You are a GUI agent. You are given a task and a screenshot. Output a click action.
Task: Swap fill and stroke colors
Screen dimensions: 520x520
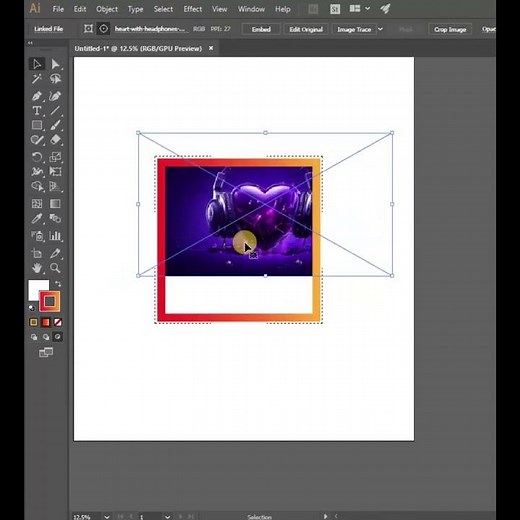[x=58, y=284]
